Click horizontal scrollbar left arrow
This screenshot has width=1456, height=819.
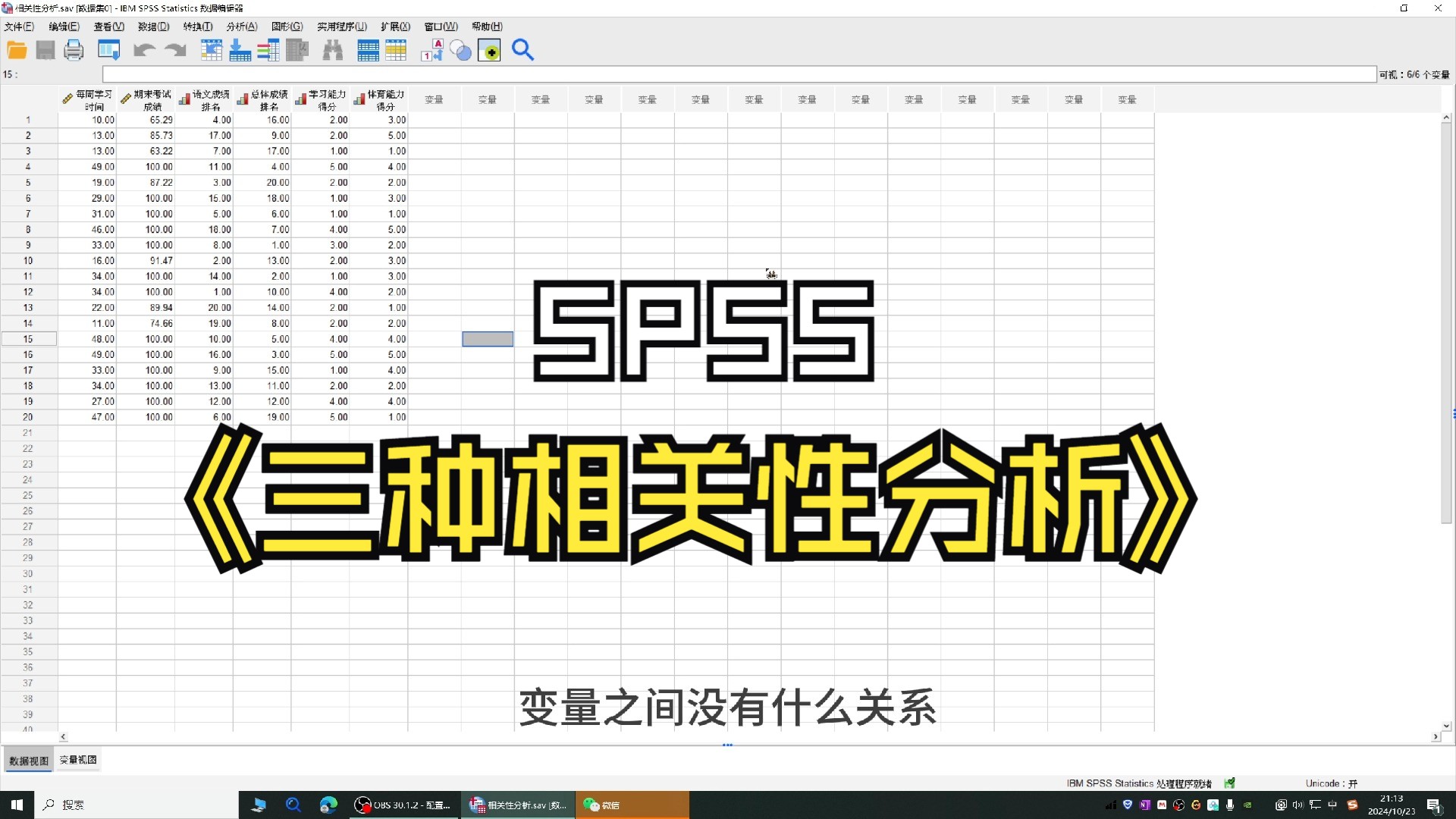[x=63, y=737]
